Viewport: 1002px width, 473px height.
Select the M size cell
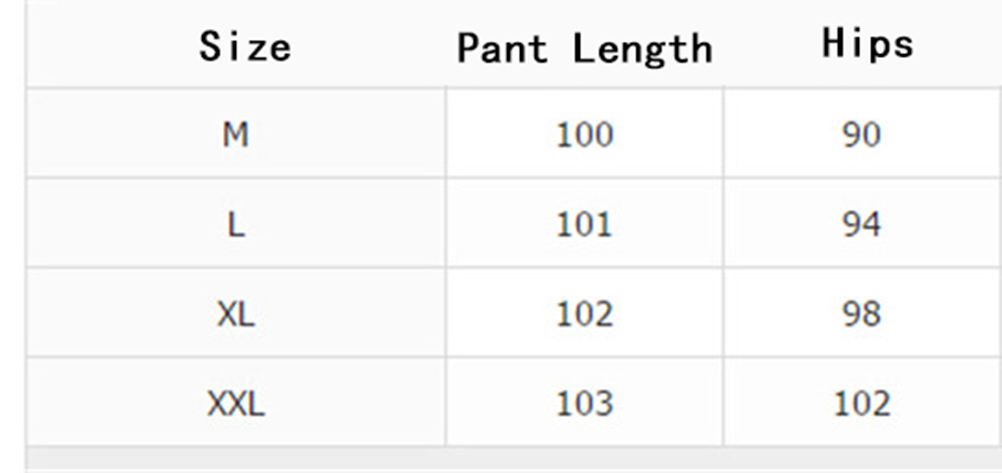[236, 134]
